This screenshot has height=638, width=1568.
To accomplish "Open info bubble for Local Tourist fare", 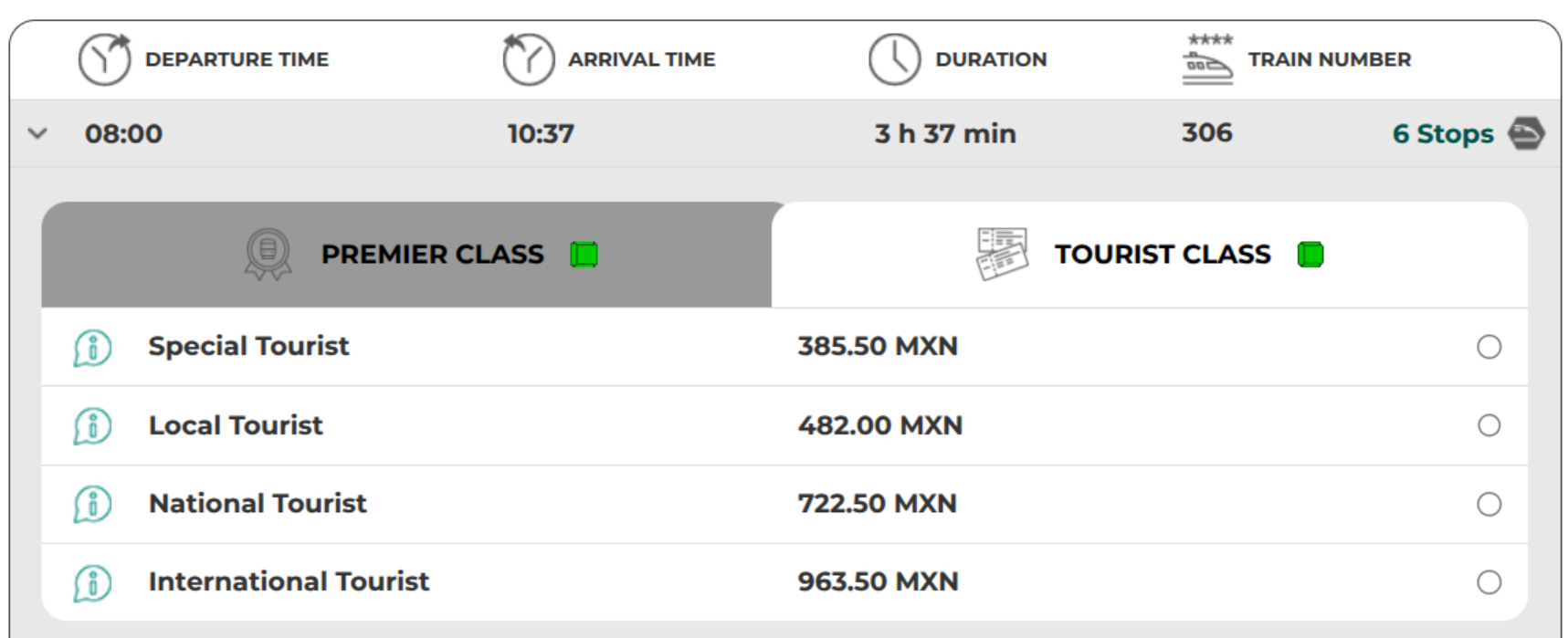I will (92, 426).
